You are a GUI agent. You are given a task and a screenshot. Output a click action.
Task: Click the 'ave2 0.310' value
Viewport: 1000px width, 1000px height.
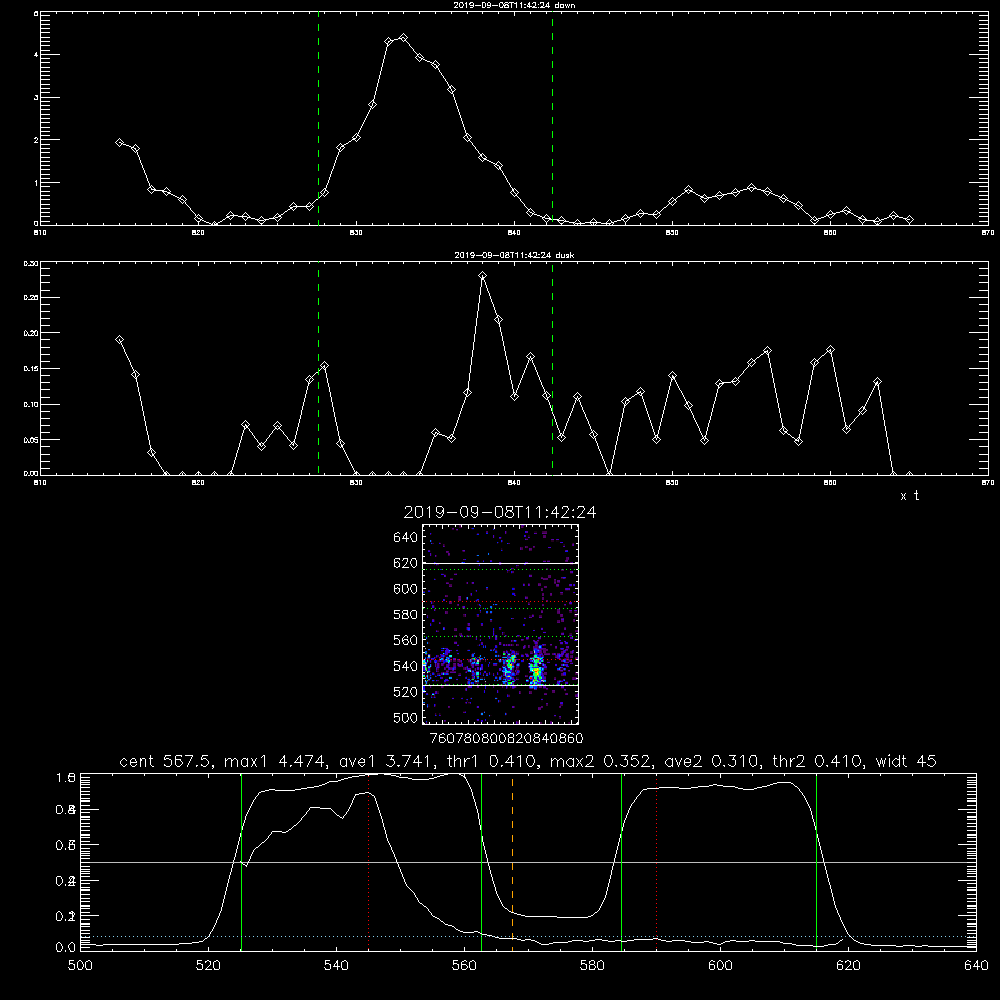[714, 761]
